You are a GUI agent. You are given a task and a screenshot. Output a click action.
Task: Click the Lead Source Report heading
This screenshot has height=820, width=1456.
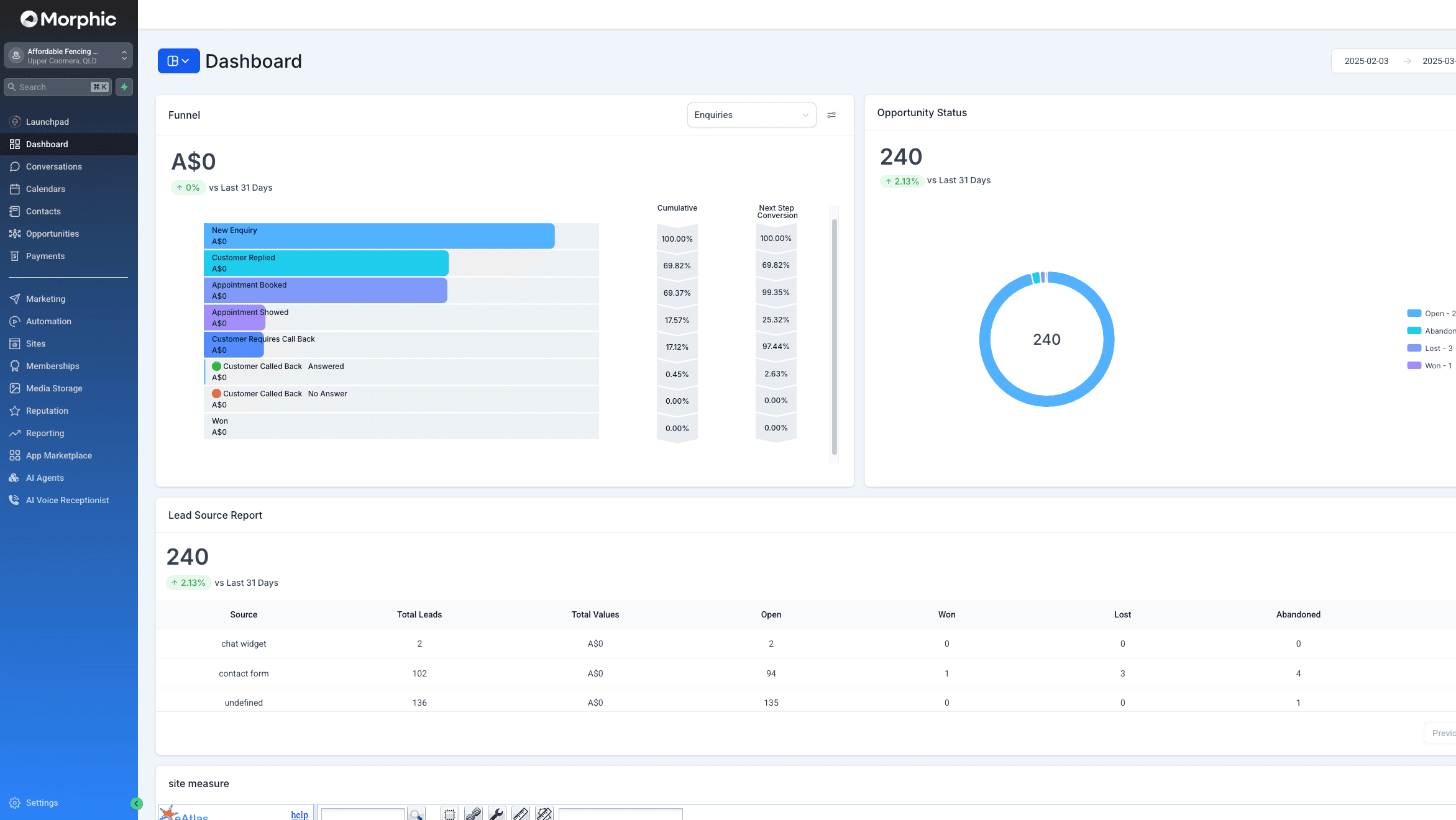[x=215, y=515]
